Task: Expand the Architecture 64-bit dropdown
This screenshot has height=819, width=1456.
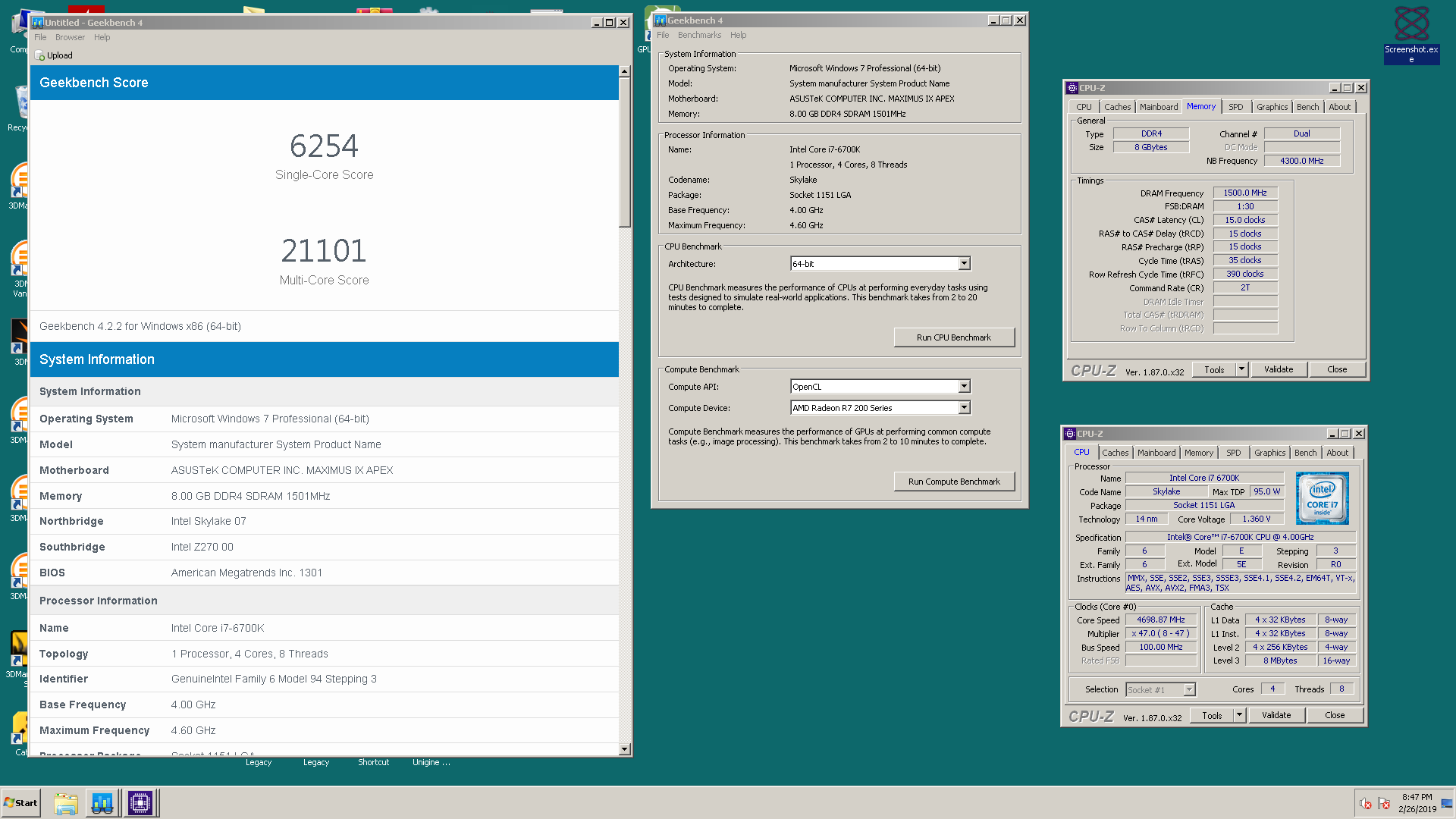Action: [964, 264]
